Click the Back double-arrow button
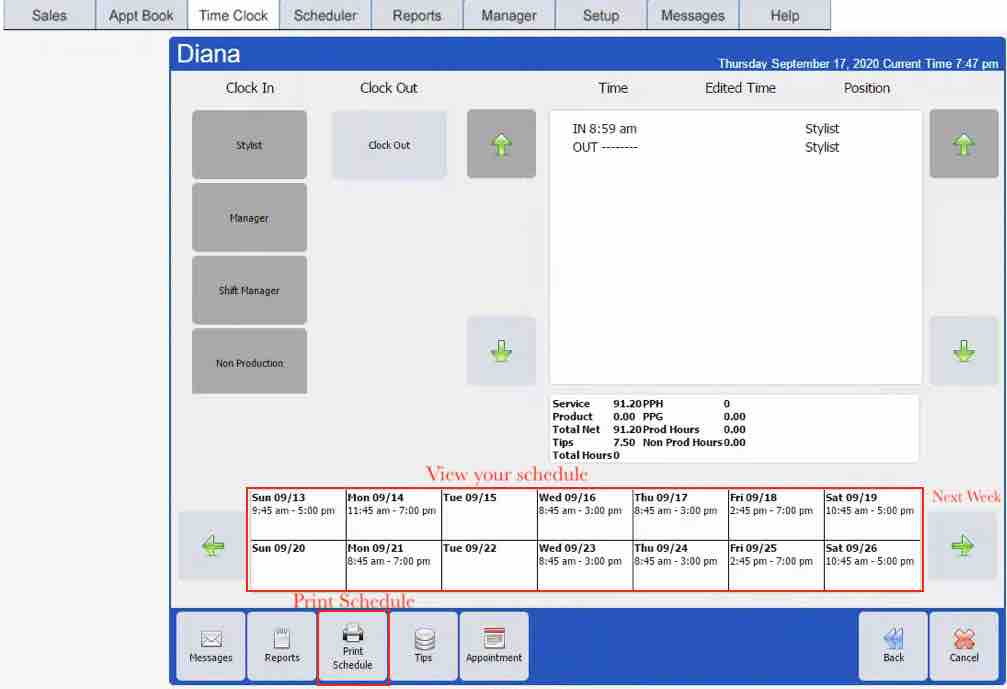Image resolution: width=1007 pixels, height=689 pixels. (x=893, y=646)
